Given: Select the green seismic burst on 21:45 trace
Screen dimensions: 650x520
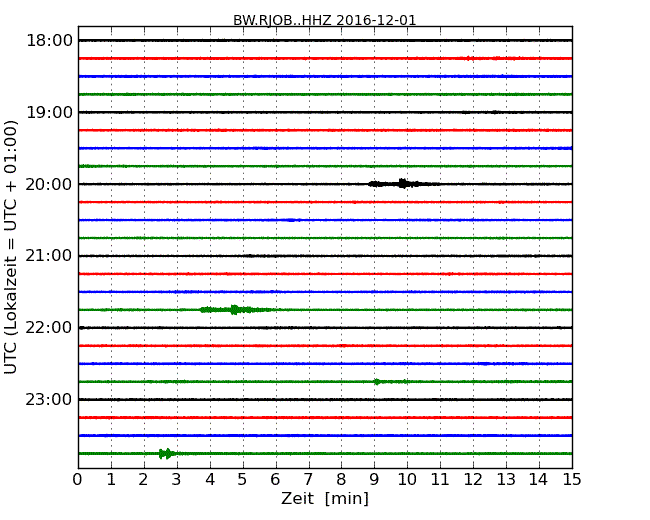Looking at the screenshot, I should tap(235, 309).
